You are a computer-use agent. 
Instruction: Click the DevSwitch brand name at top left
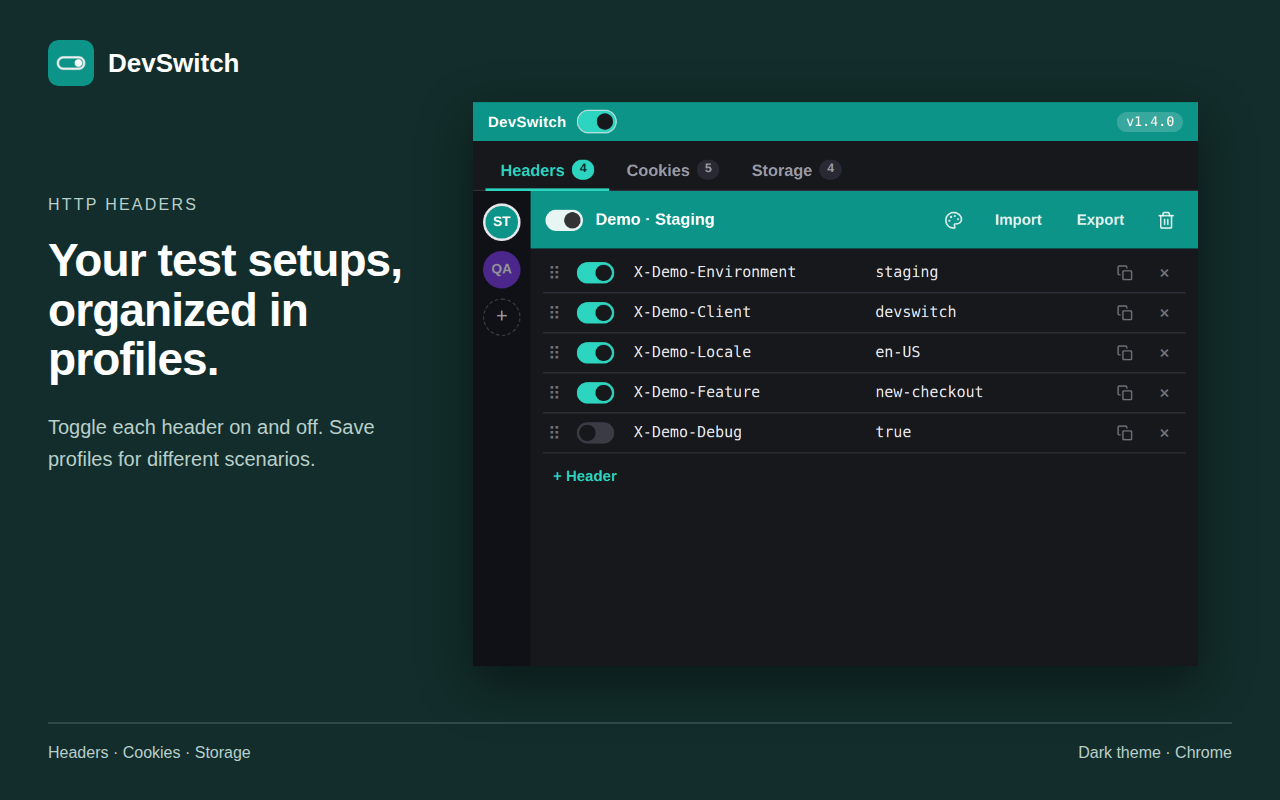(173, 63)
